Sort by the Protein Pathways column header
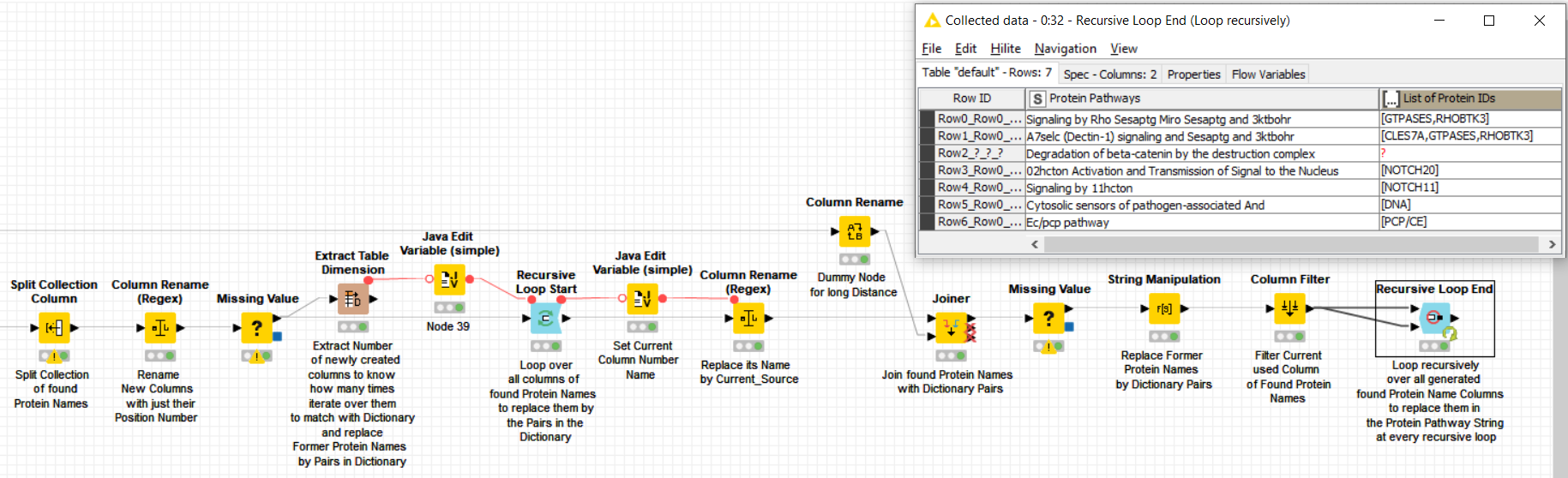This screenshot has width=1568, height=478. (1202, 99)
